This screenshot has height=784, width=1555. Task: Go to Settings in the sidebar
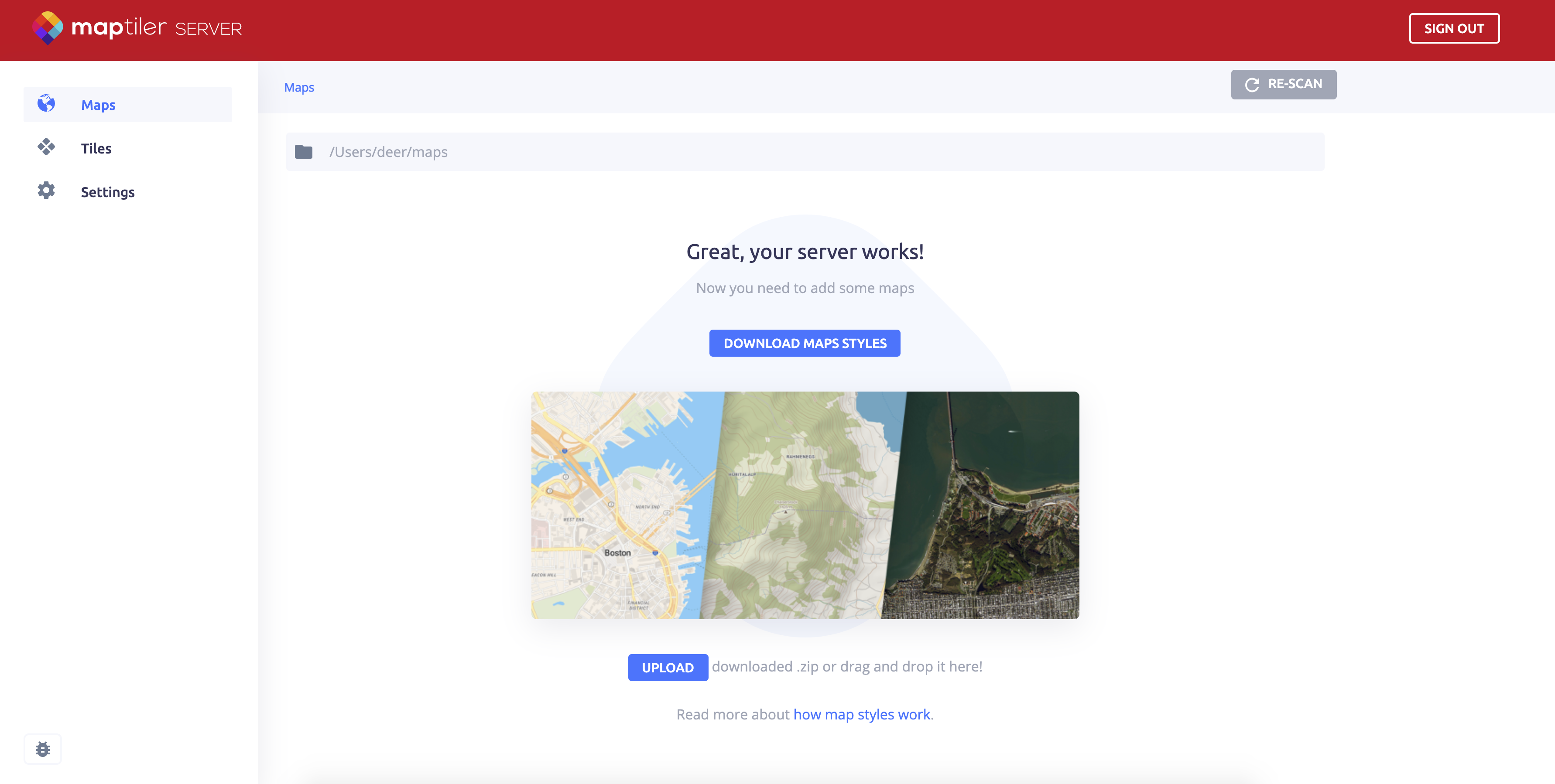pos(107,192)
